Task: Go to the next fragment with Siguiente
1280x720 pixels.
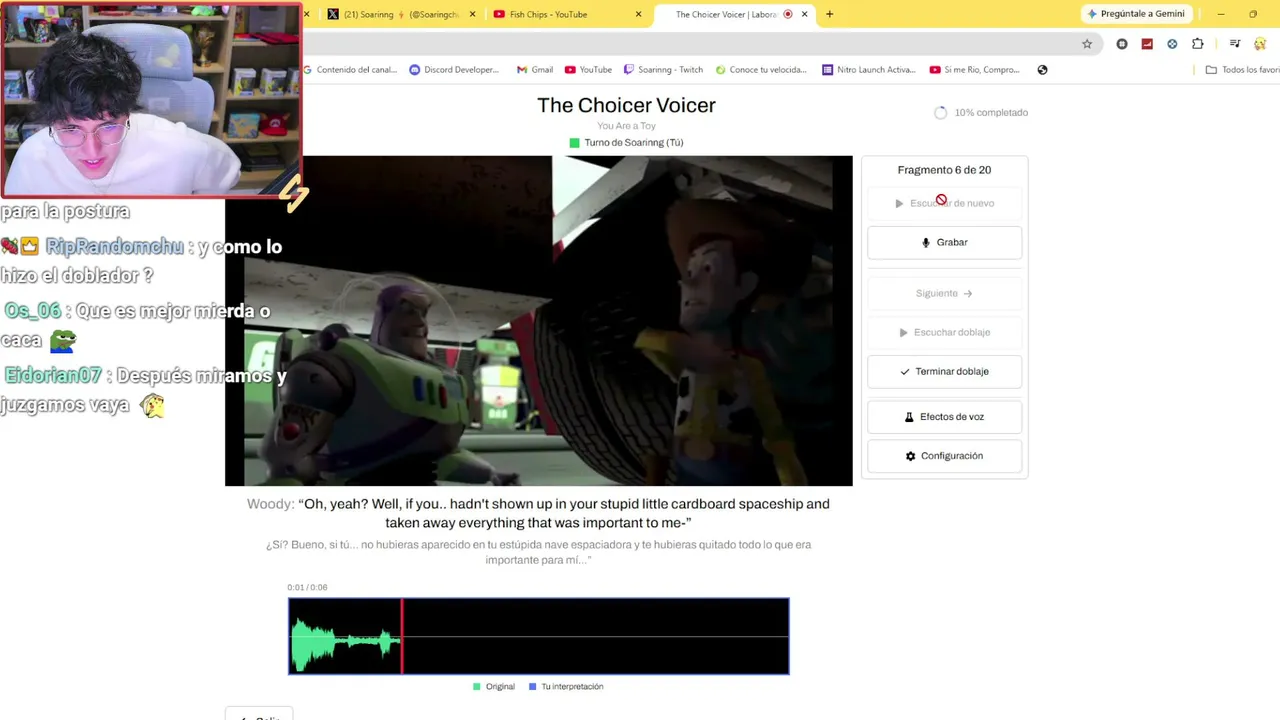Action: (x=944, y=293)
